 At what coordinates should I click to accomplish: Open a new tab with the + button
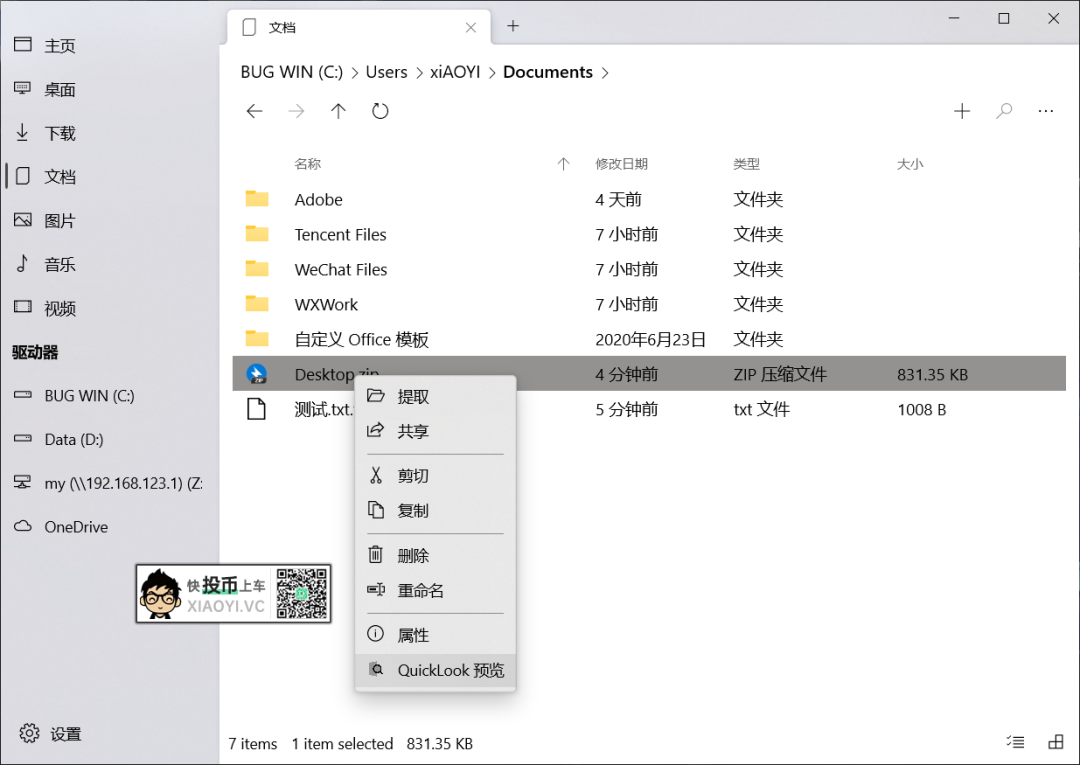tap(513, 24)
